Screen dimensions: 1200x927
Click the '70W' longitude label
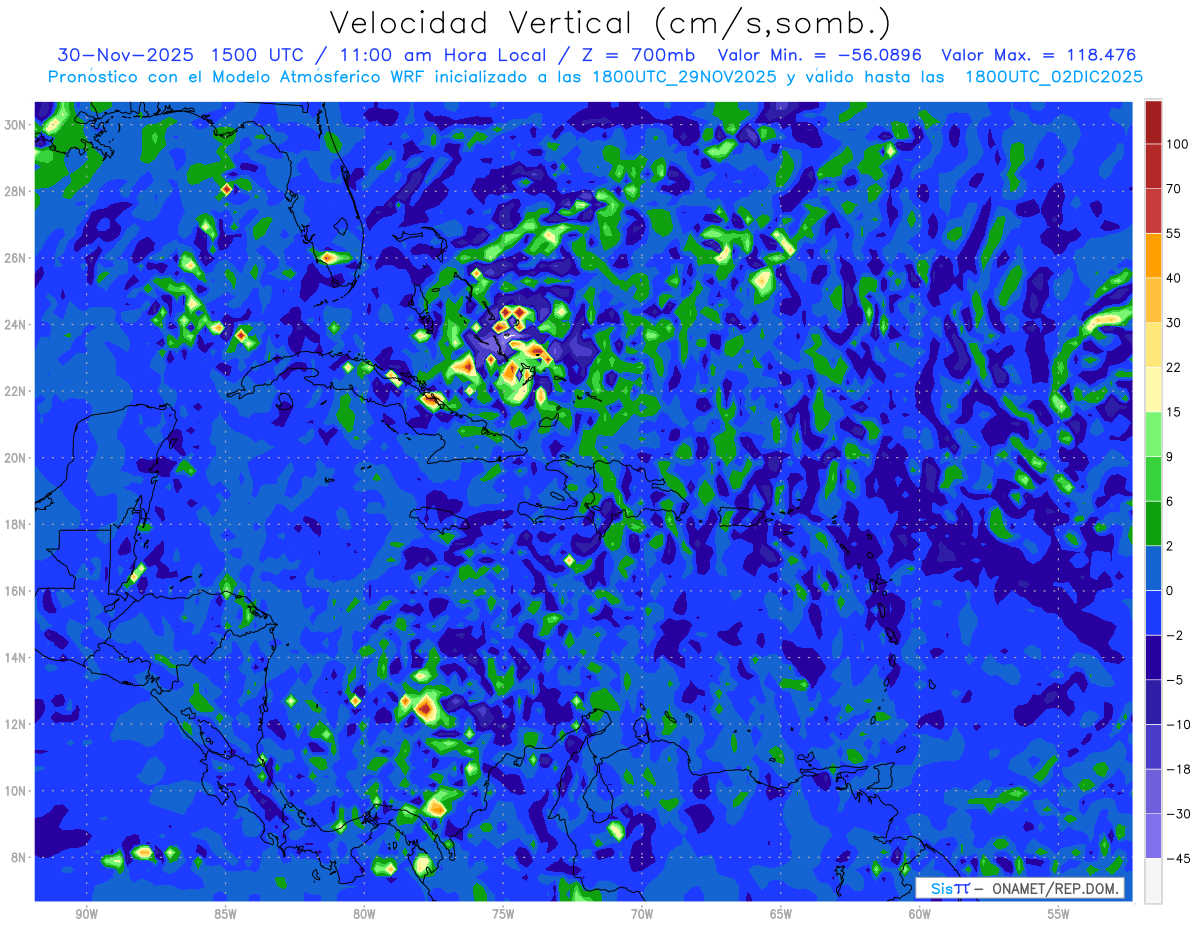coord(642,914)
